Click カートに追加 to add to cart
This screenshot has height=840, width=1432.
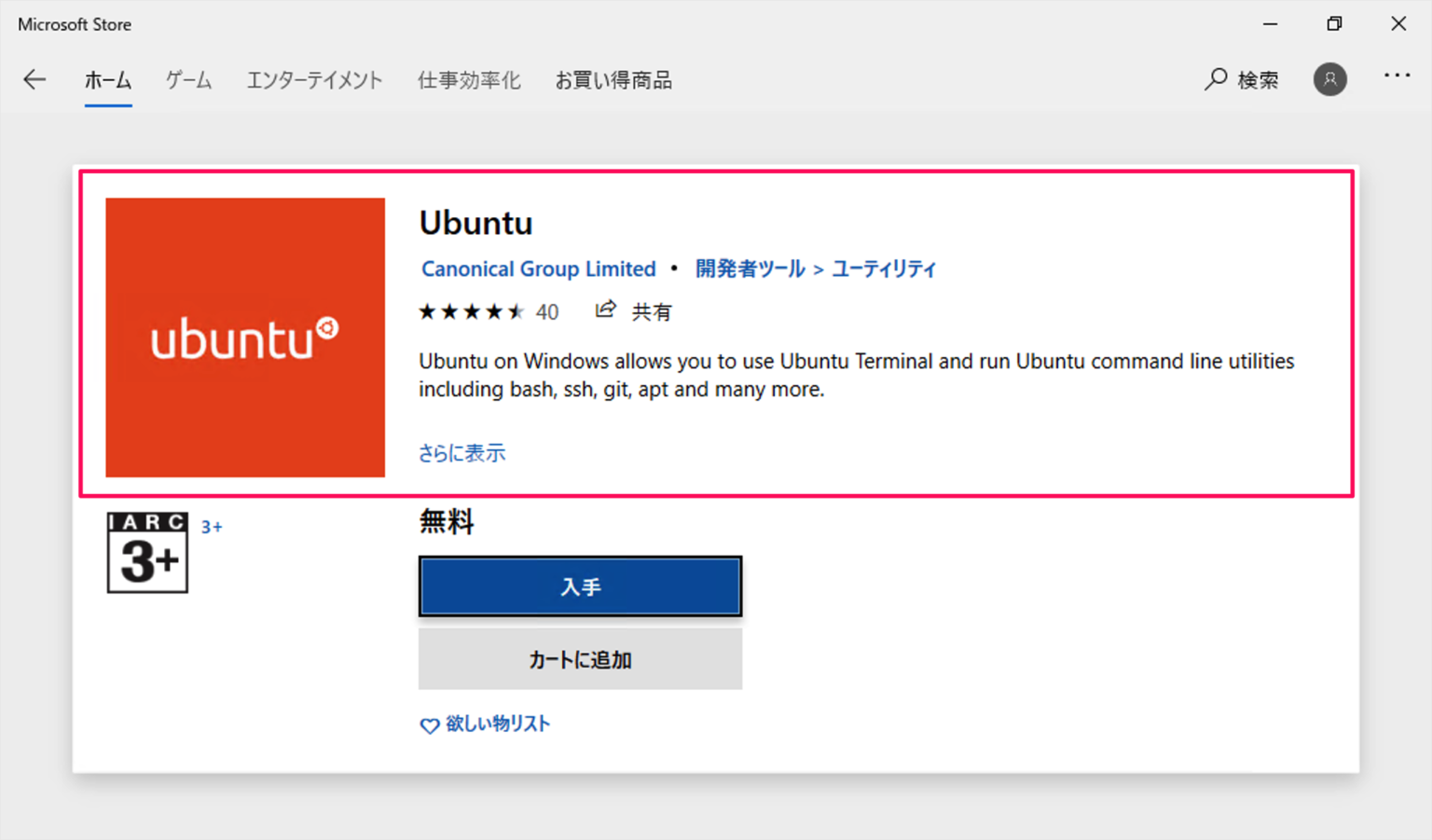pos(580,659)
